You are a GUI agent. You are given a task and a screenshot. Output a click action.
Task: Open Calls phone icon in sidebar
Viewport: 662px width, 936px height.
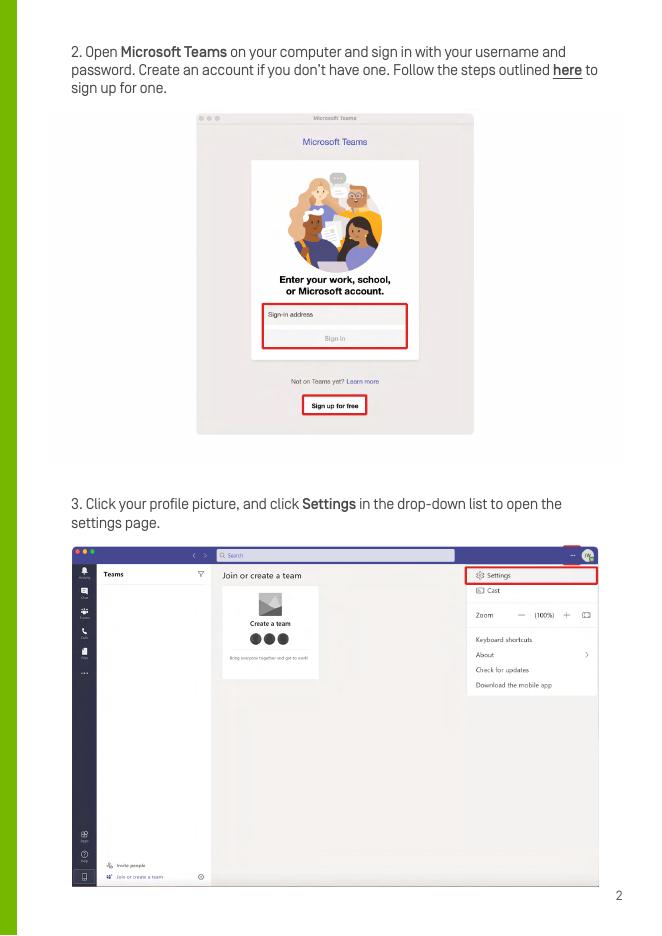(84, 632)
